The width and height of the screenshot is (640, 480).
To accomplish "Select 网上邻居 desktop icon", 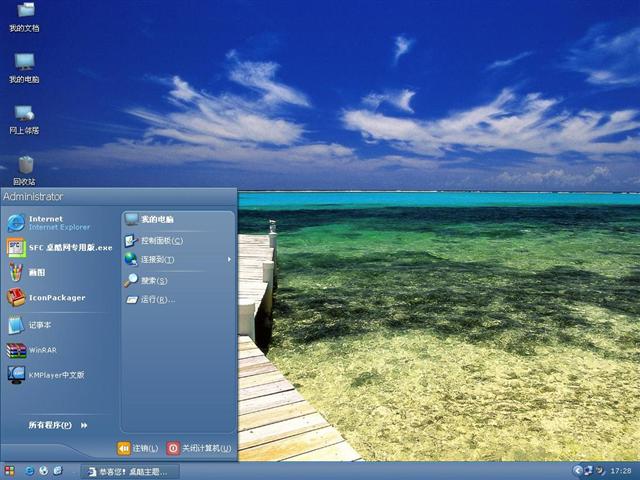I will [24, 117].
